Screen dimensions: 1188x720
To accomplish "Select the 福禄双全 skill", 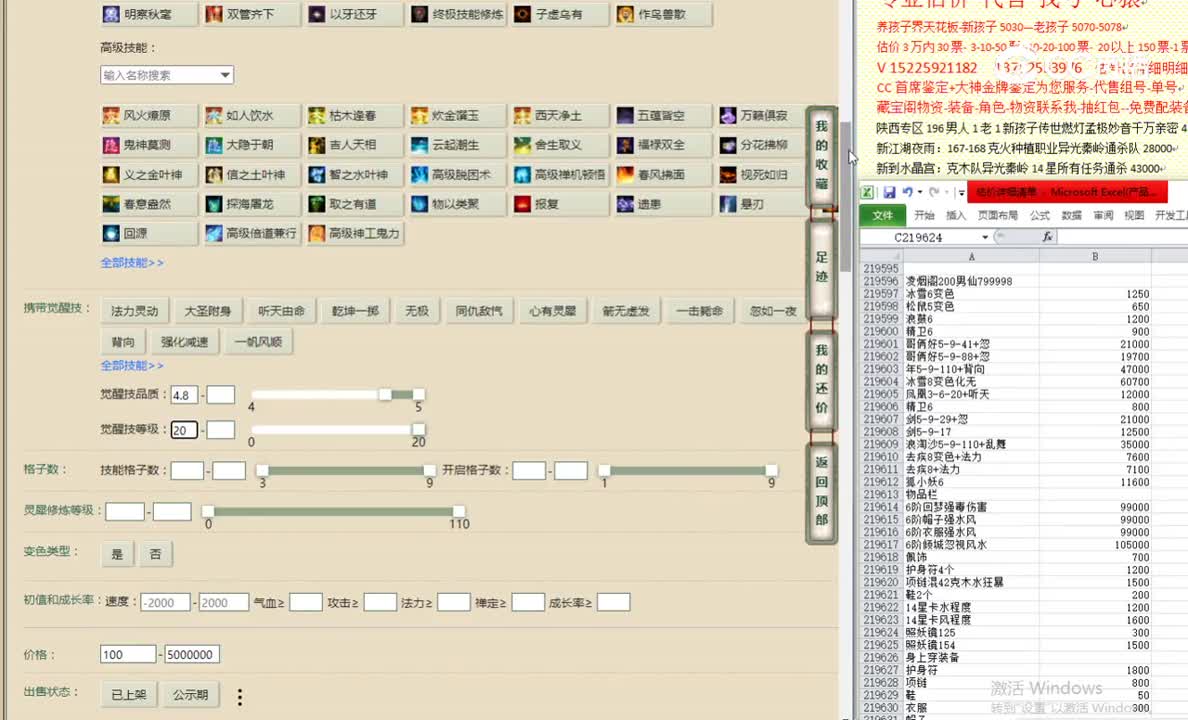I will pyautogui.click(x=663, y=145).
